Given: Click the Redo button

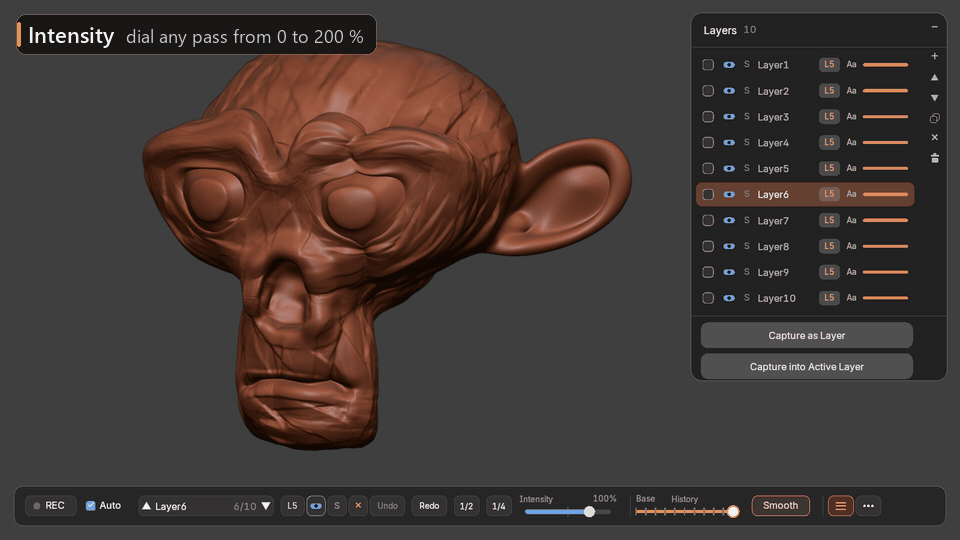Looking at the screenshot, I should pos(429,506).
